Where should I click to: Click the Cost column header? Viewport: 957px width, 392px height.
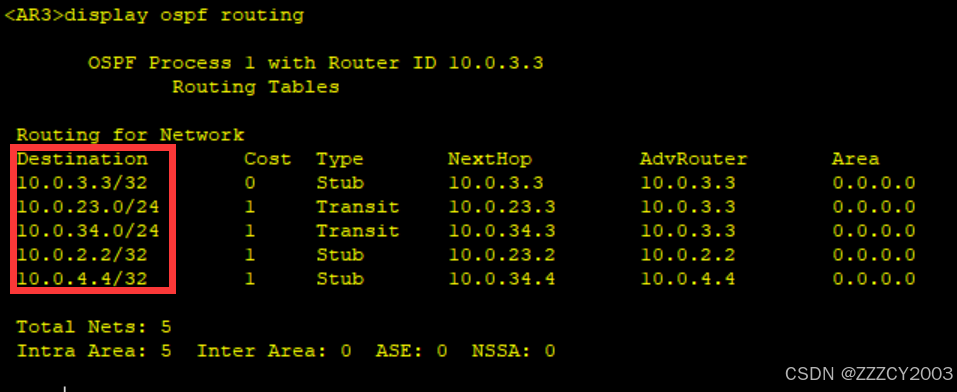pyautogui.click(x=267, y=159)
